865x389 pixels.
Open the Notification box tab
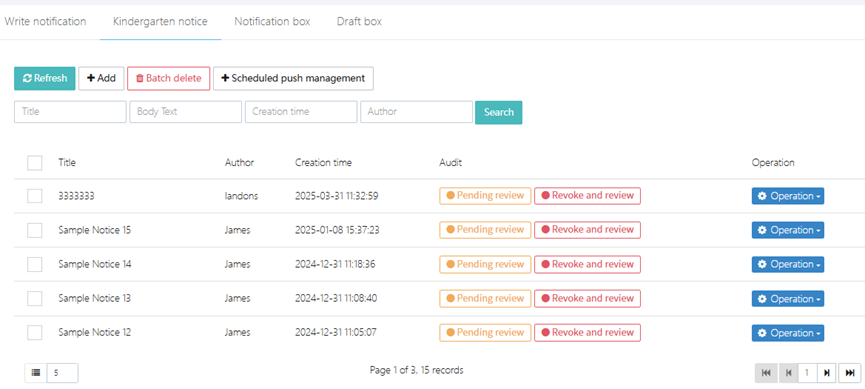coord(272,22)
